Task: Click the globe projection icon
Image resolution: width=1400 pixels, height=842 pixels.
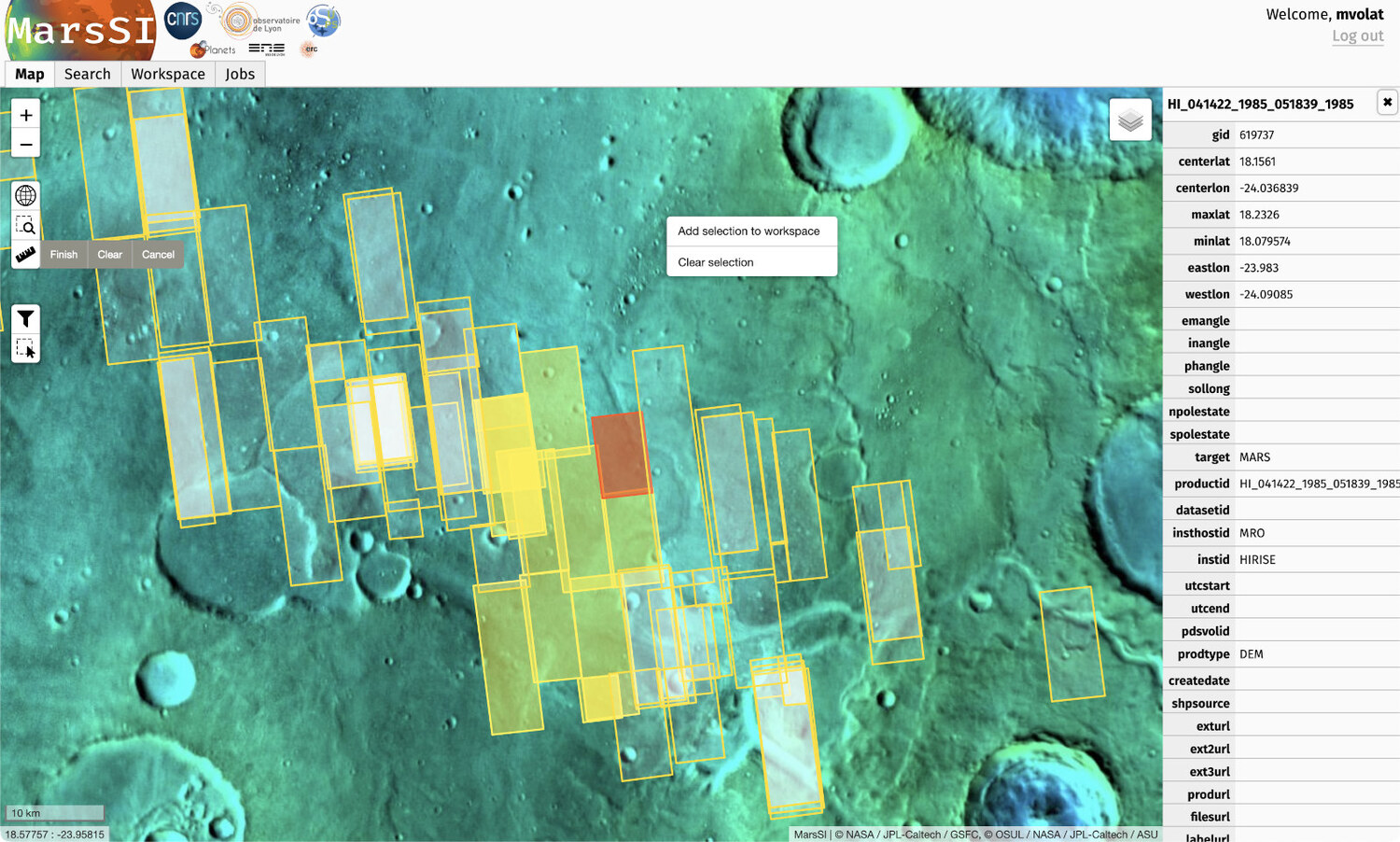Action: [x=26, y=195]
